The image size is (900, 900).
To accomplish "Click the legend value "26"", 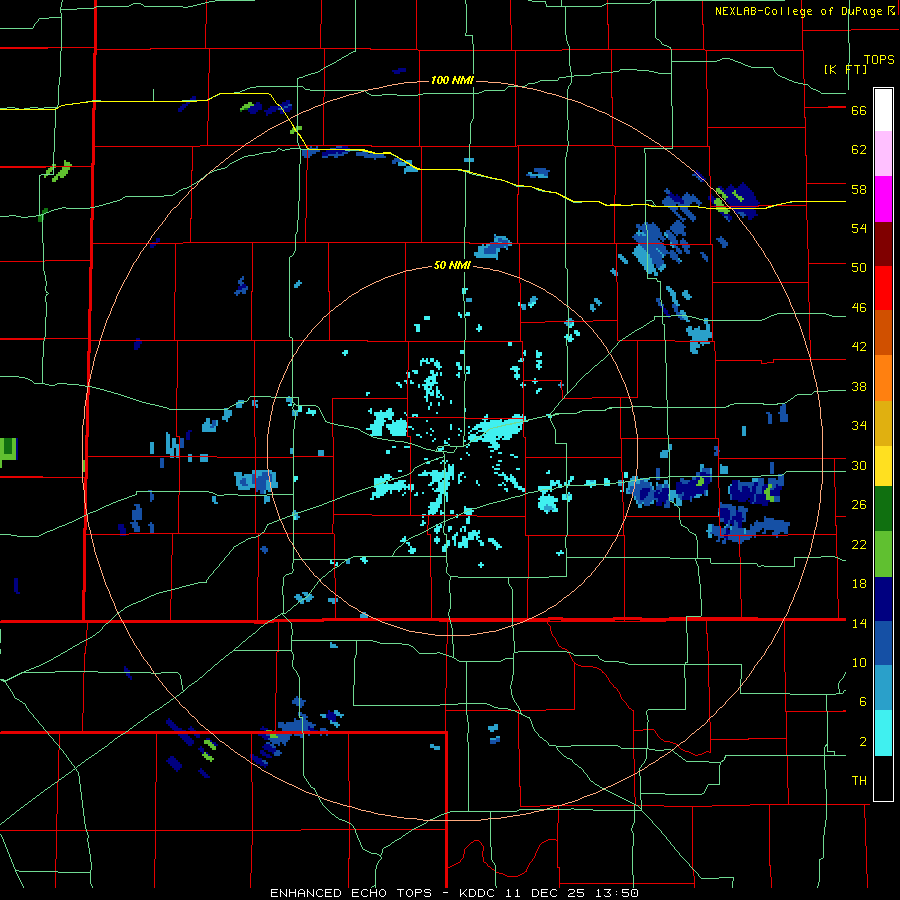I will [x=859, y=505].
